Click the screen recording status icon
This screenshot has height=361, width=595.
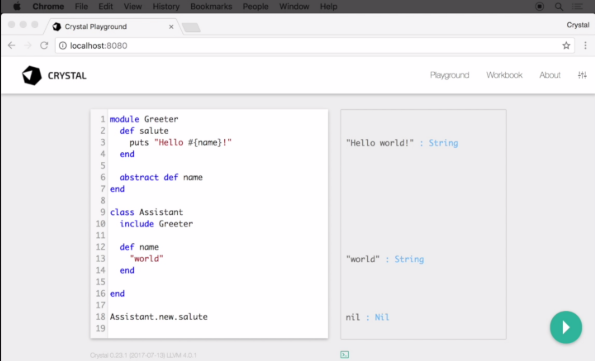coord(540,6)
